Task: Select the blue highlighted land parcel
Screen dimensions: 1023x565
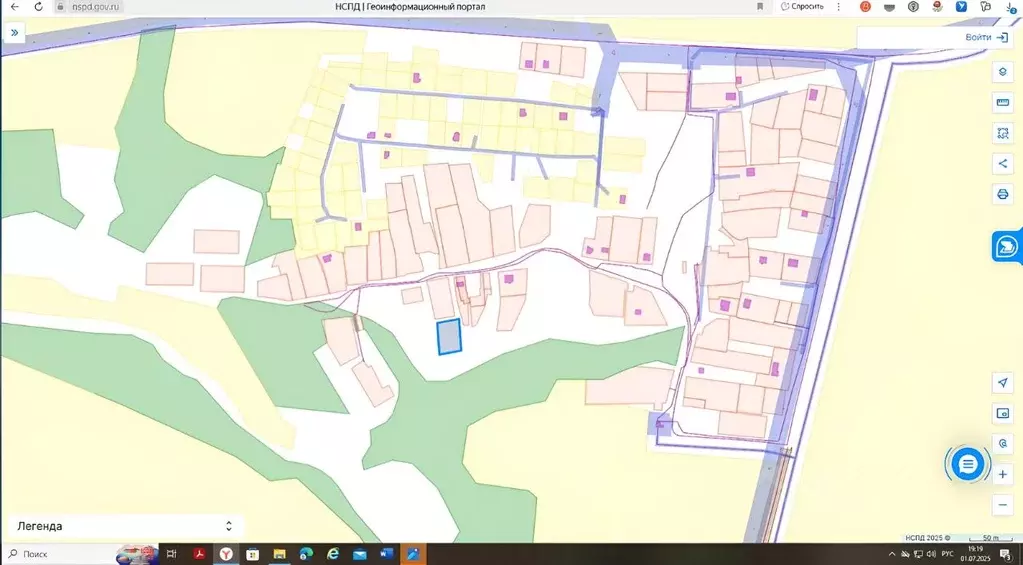Action: pos(449,337)
